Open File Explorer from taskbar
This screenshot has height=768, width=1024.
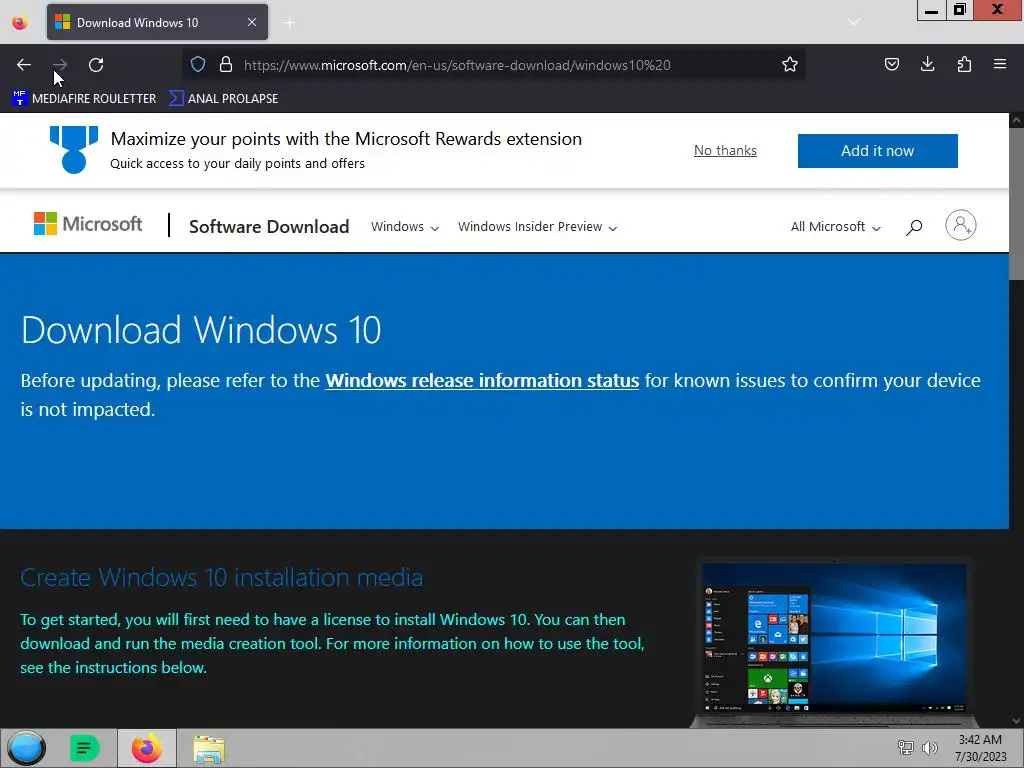click(x=209, y=749)
